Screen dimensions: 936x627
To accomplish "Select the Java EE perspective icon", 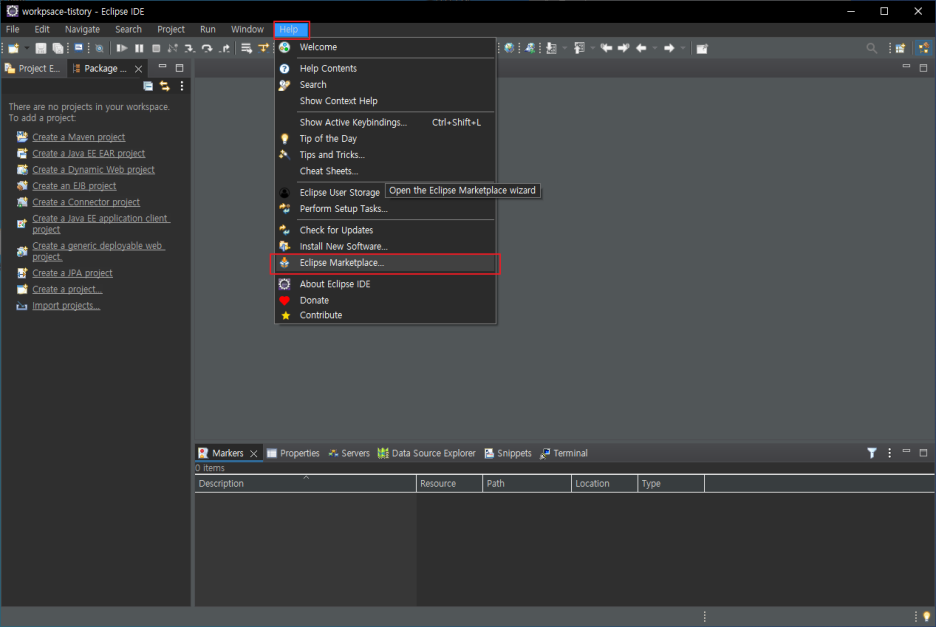I will pyautogui.click(x=924, y=48).
